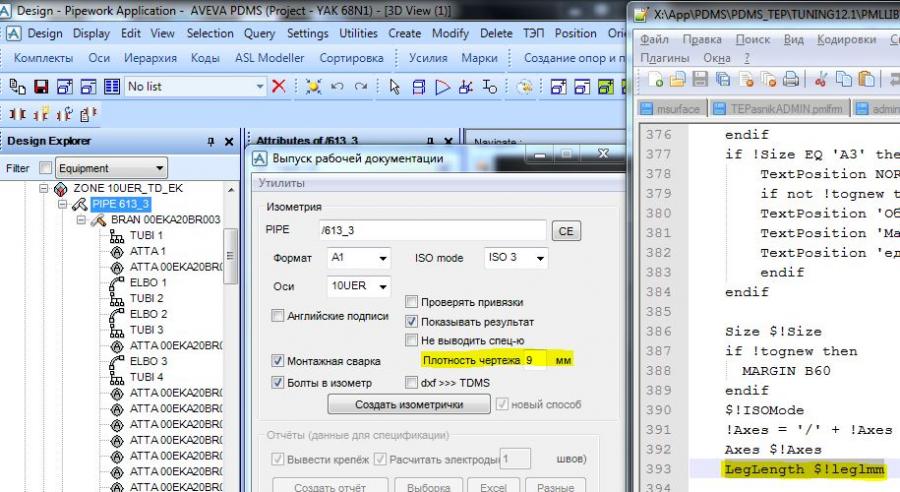Click the last clipboard-style icon in bottom toolbar
Screen dimensions: 900x492
pyautogui.click(x=88, y=114)
